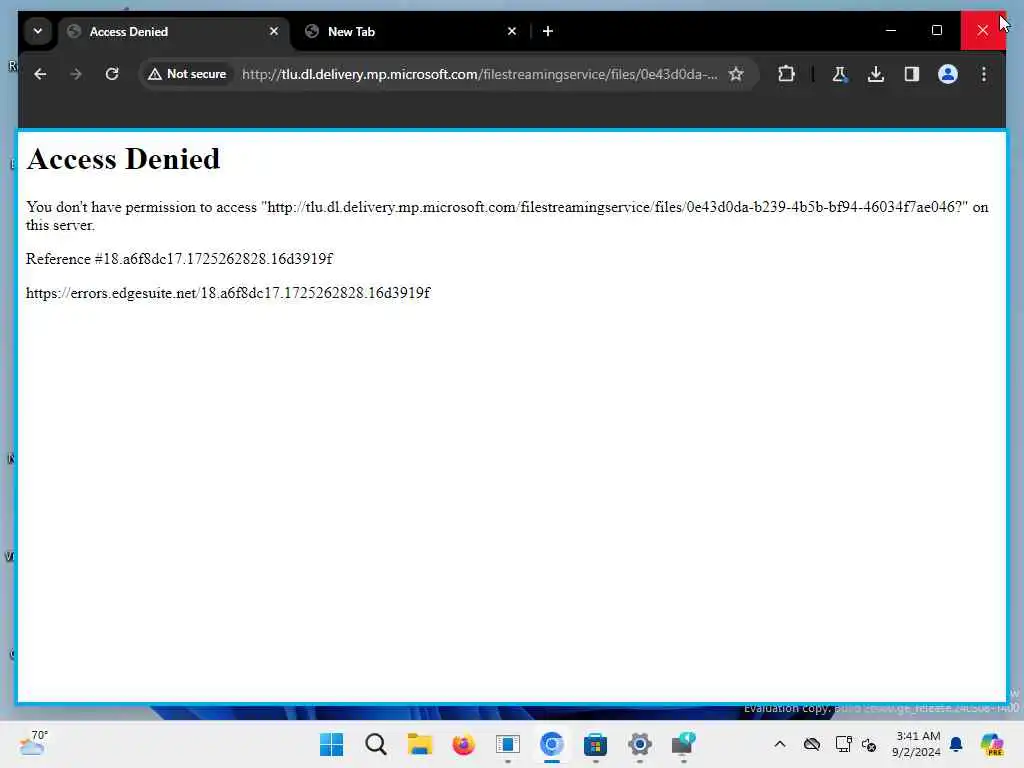1024x768 pixels.
Task: Open the clock showing 3:41 AM
Action: coord(916,744)
